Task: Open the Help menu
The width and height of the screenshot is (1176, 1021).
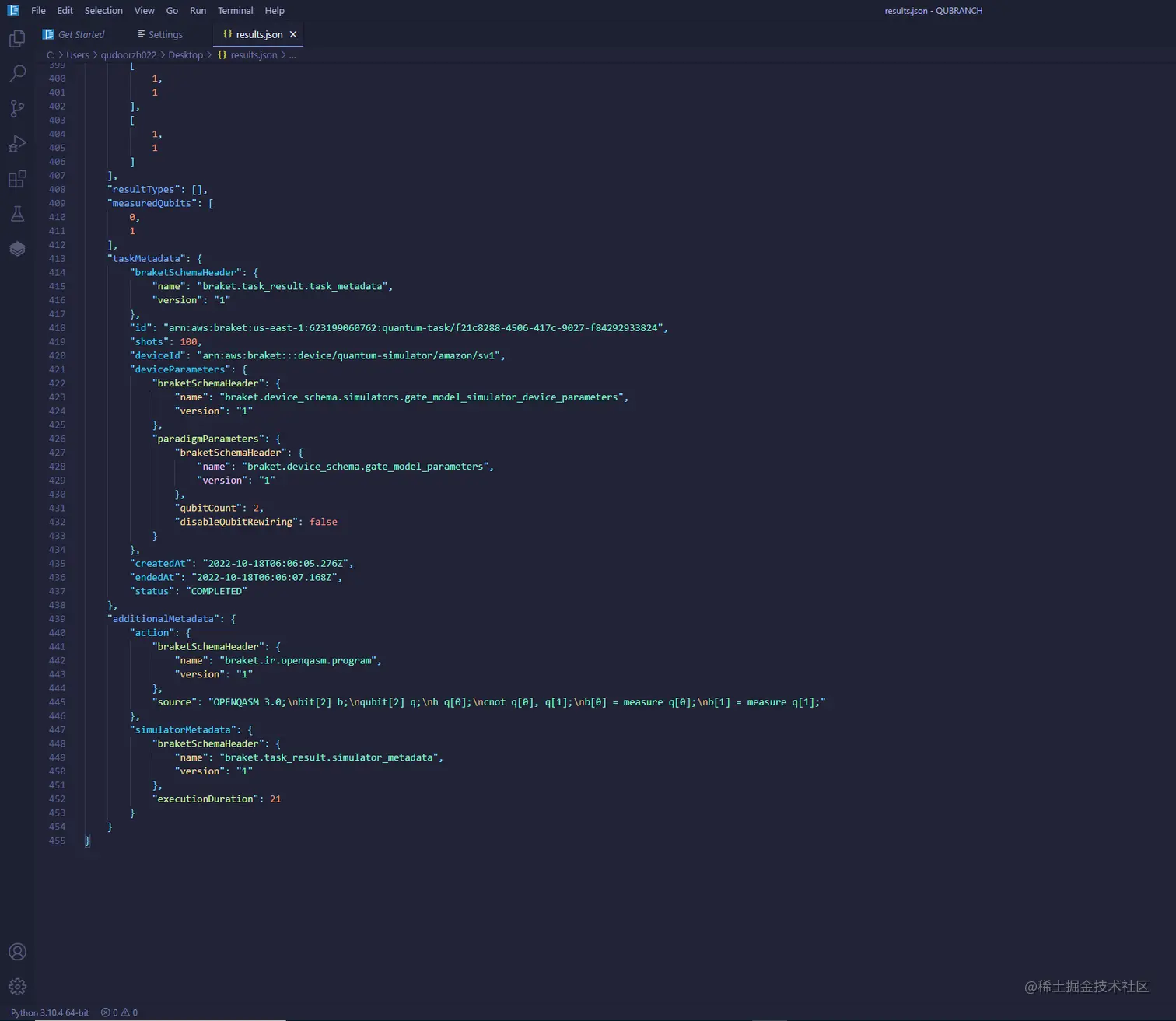Action: (x=275, y=11)
